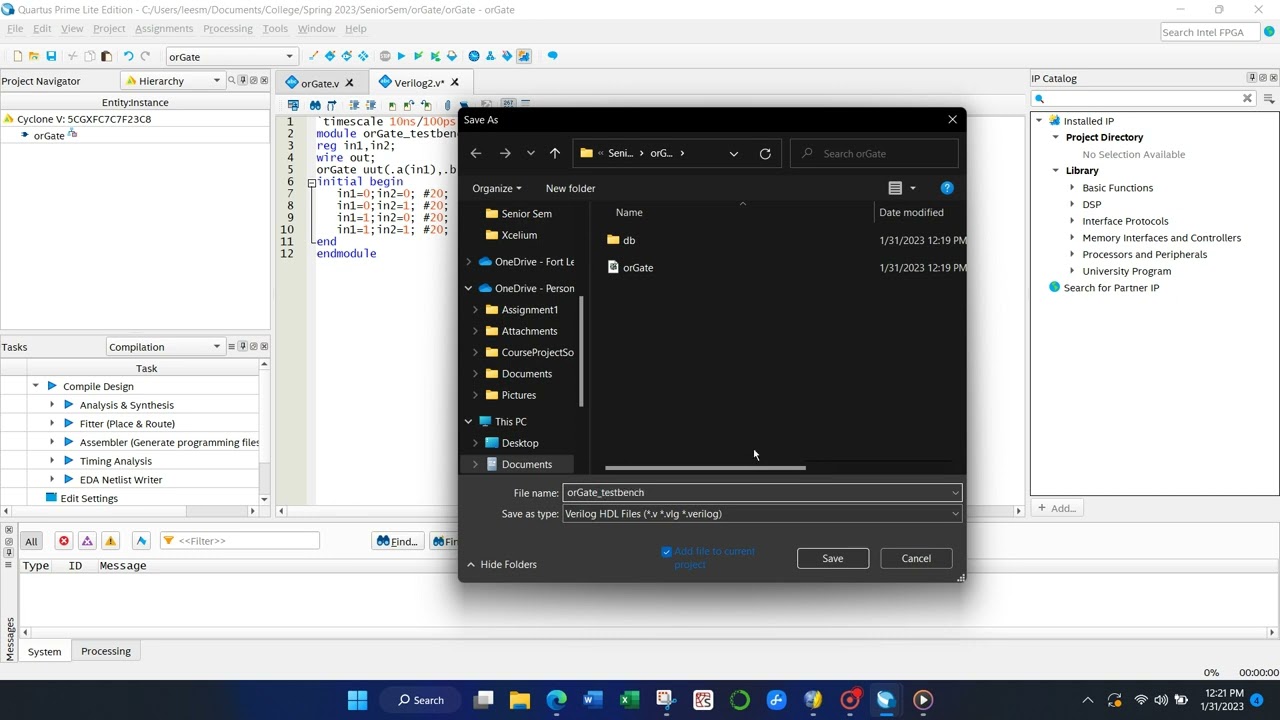Open the view options dropdown in dialog
The height and width of the screenshot is (720, 1280).
pos(912,188)
